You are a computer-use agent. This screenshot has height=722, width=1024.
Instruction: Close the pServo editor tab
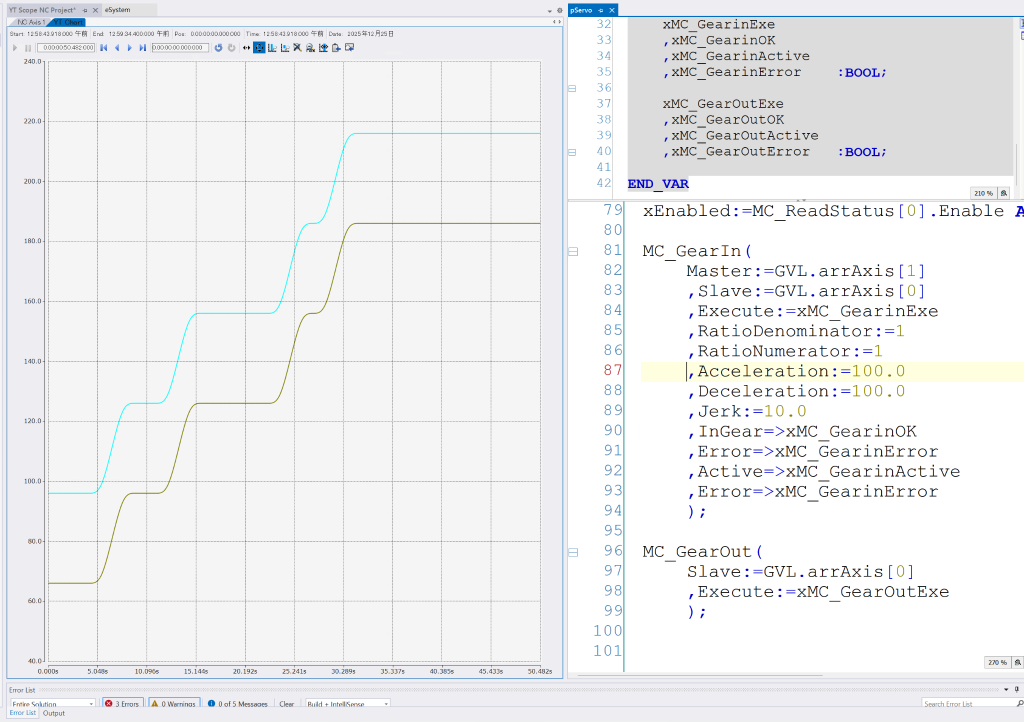tap(612, 9)
